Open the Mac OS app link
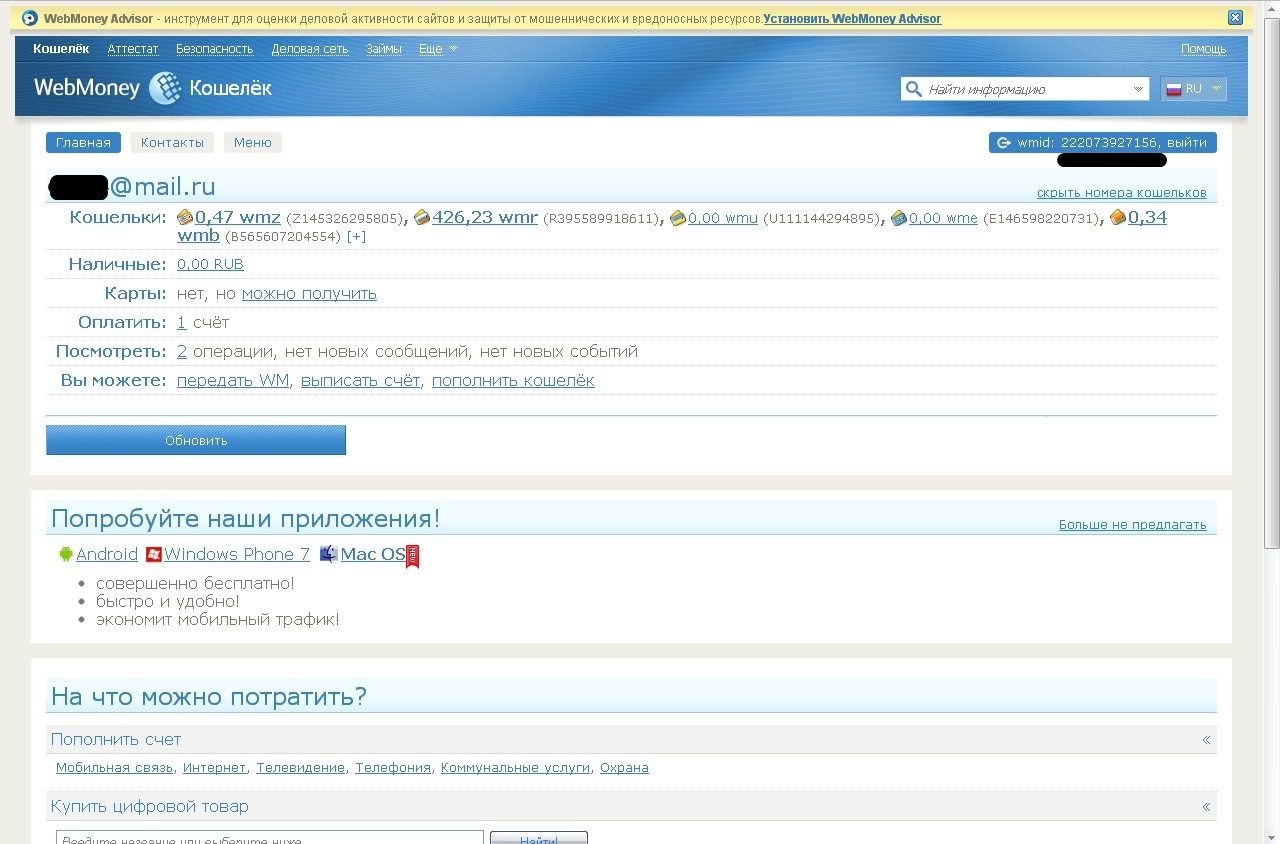The width and height of the screenshot is (1280, 844). (373, 554)
